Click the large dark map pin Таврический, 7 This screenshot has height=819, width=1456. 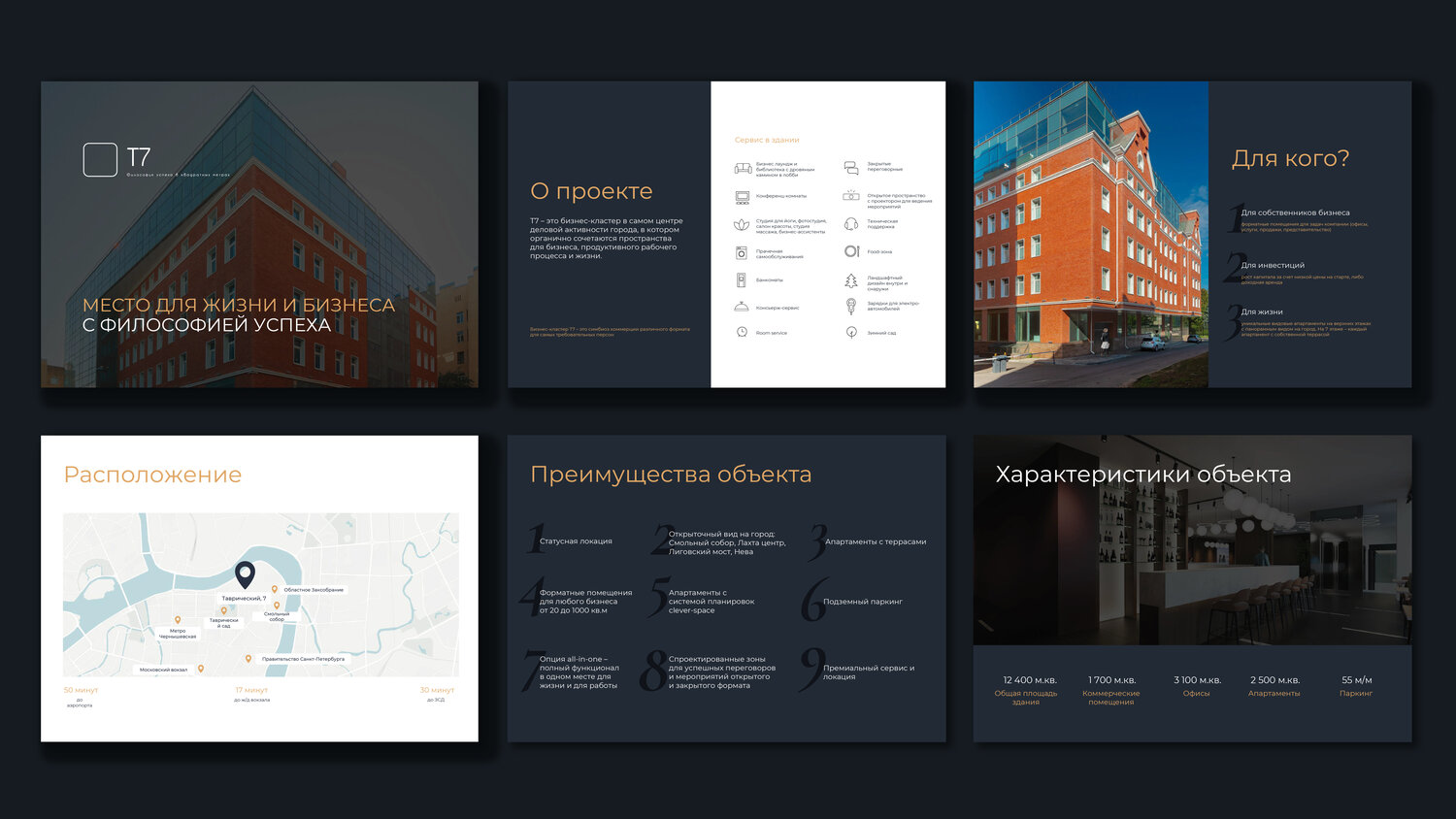coord(246,575)
